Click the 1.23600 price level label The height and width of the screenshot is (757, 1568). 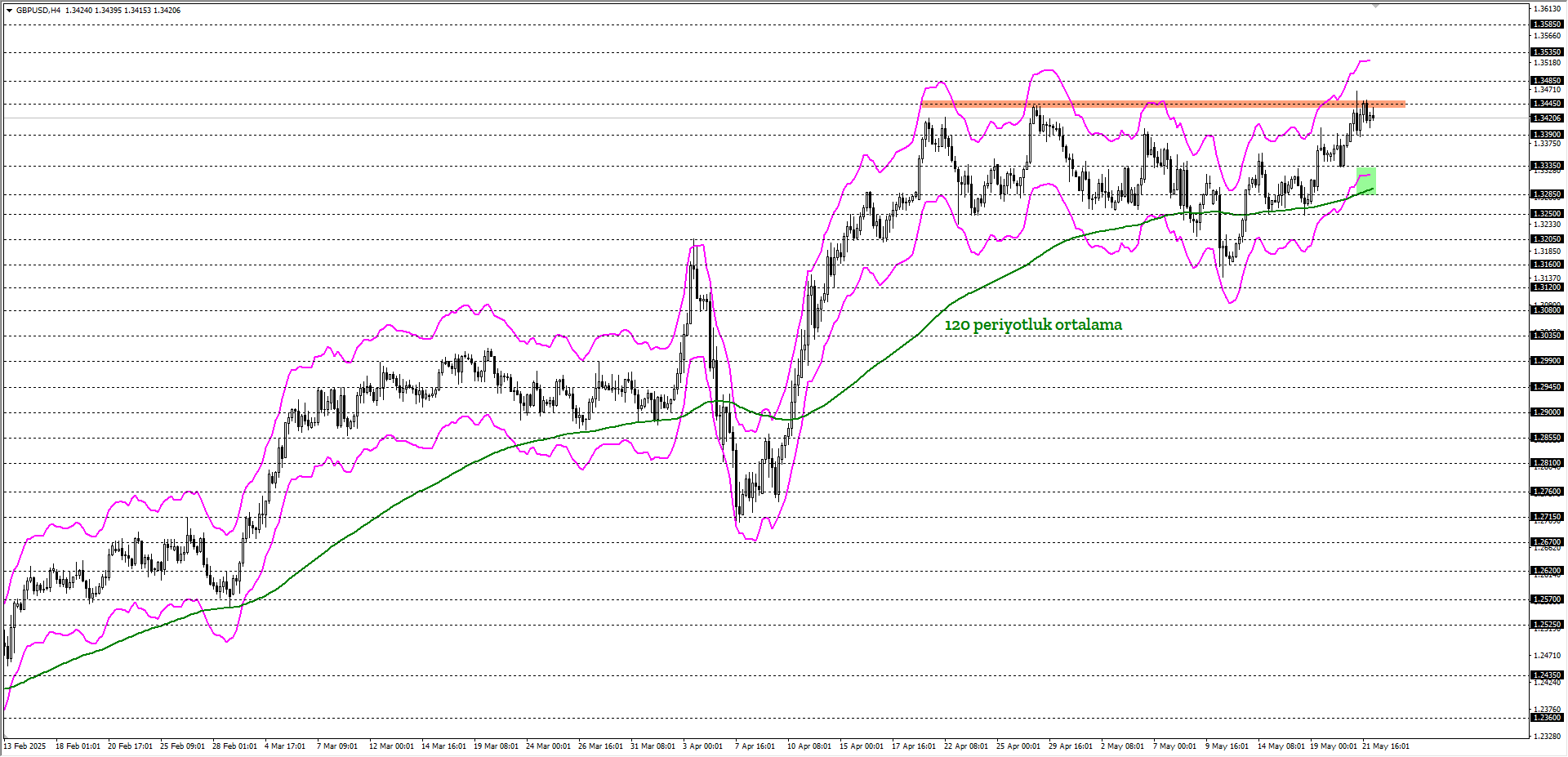coord(1547,718)
